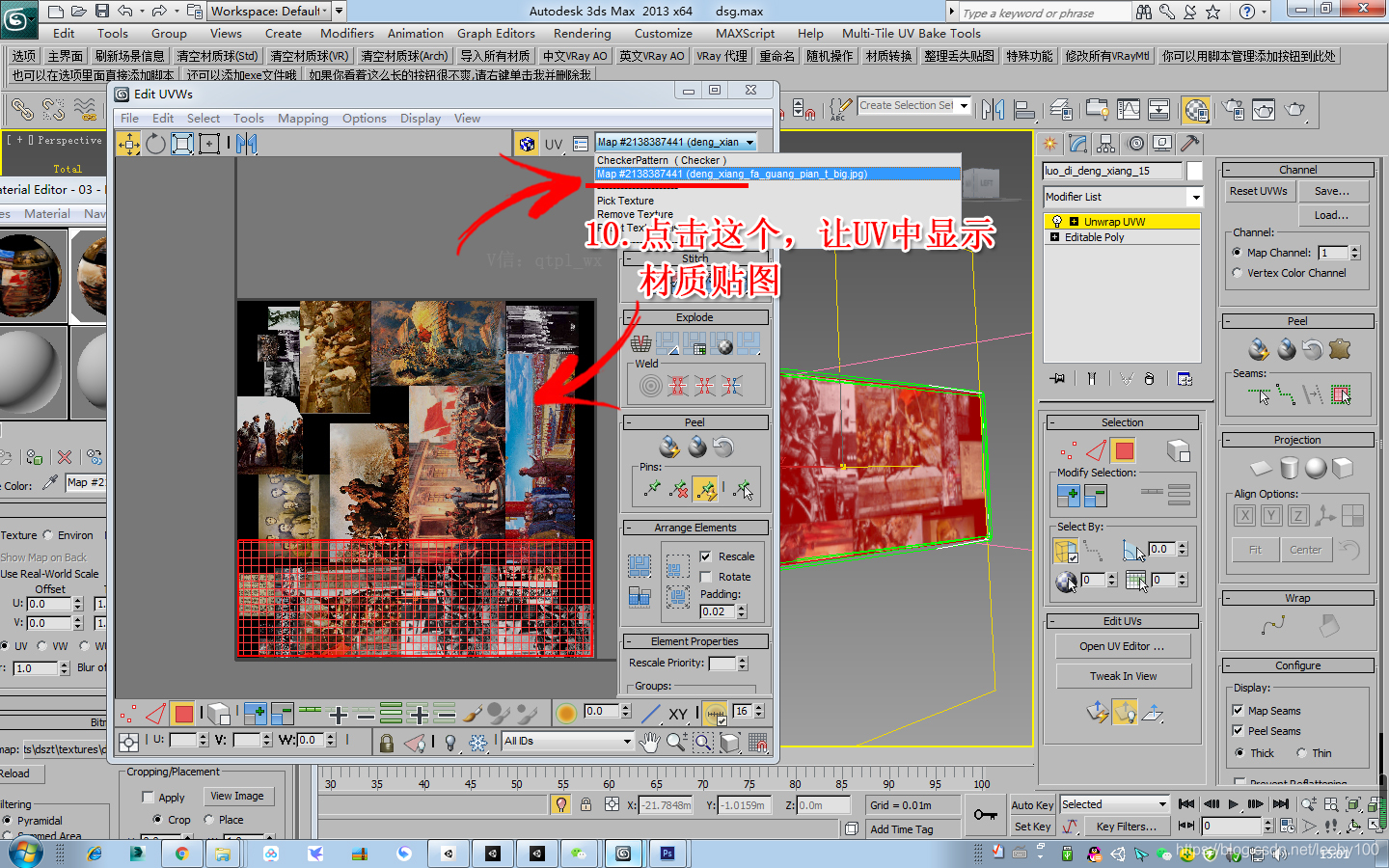Open the Modifier List dropdown
This screenshot has width=1389, height=868.
(1123, 197)
